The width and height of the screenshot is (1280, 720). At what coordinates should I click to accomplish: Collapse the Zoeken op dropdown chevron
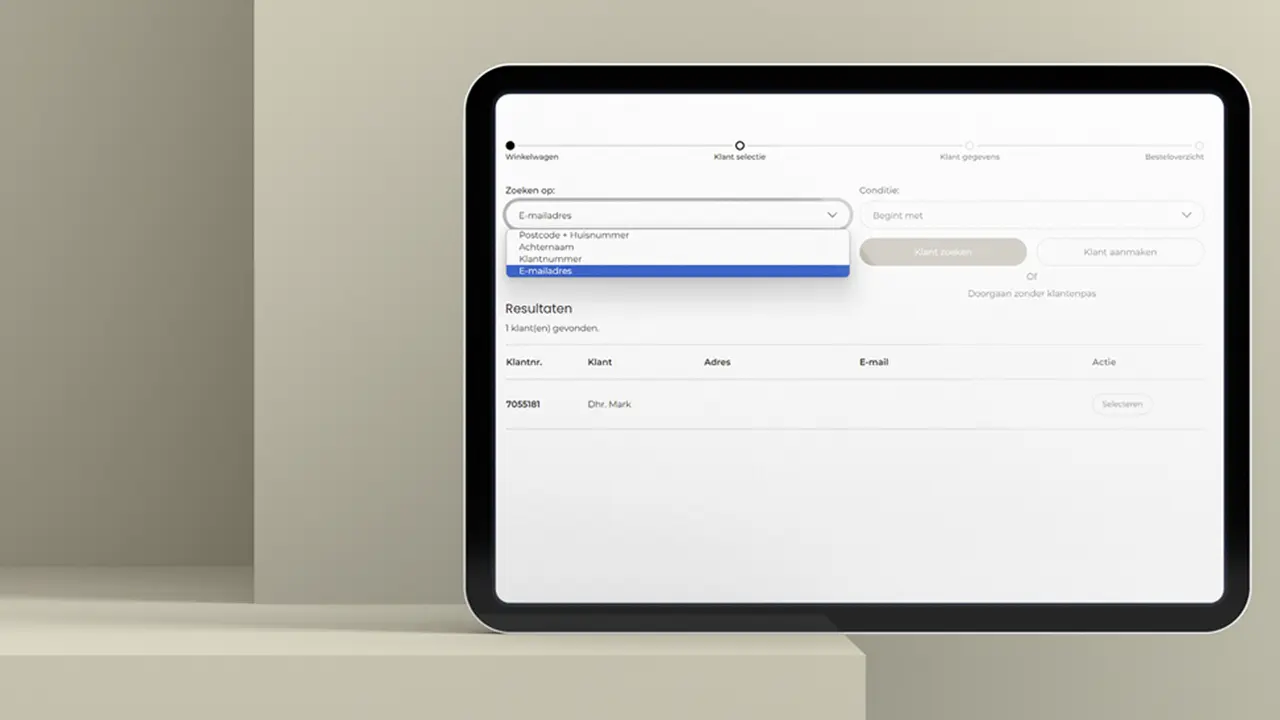tap(831, 215)
